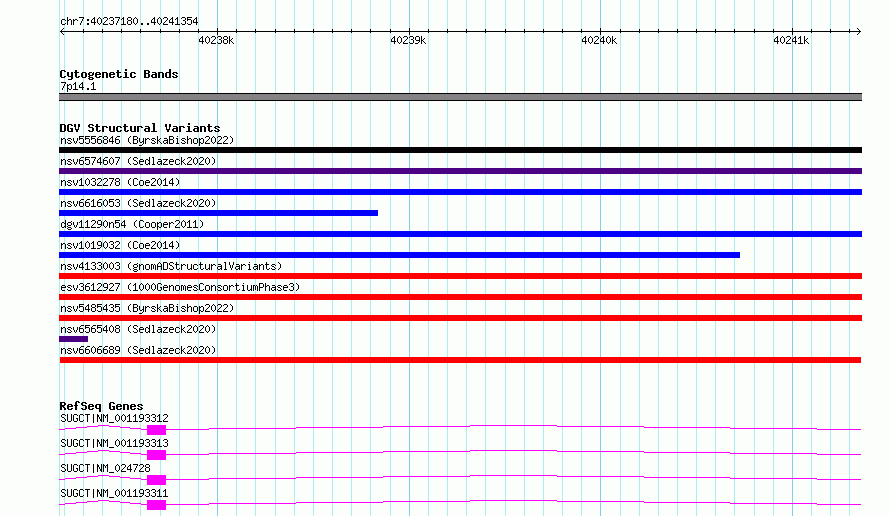Select the tiny purple nsv6565408 variant bar

(x=73, y=339)
